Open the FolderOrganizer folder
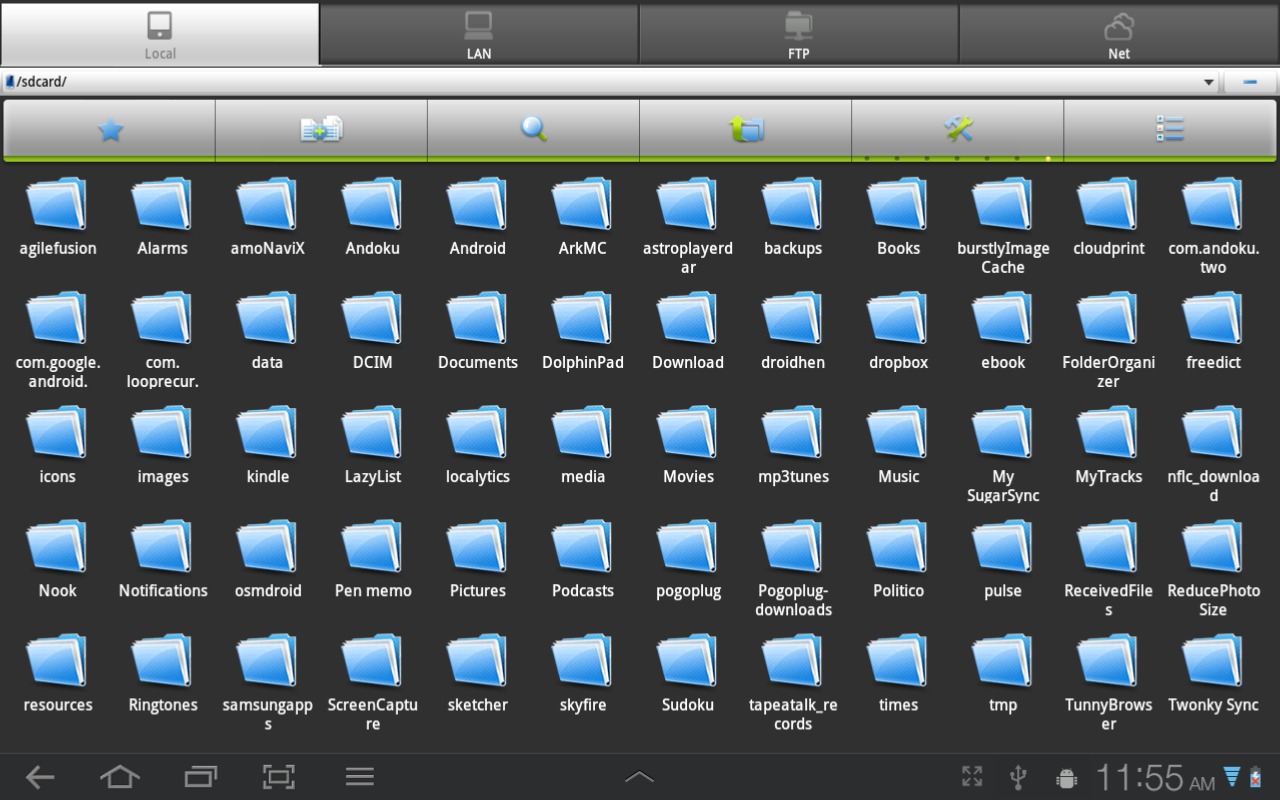The image size is (1280, 800). click(1108, 340)
